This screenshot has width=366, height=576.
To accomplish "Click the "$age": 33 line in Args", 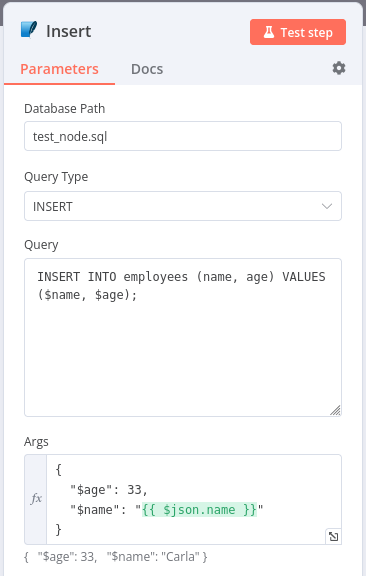I will pyautogui.click(x=109, y=490).
